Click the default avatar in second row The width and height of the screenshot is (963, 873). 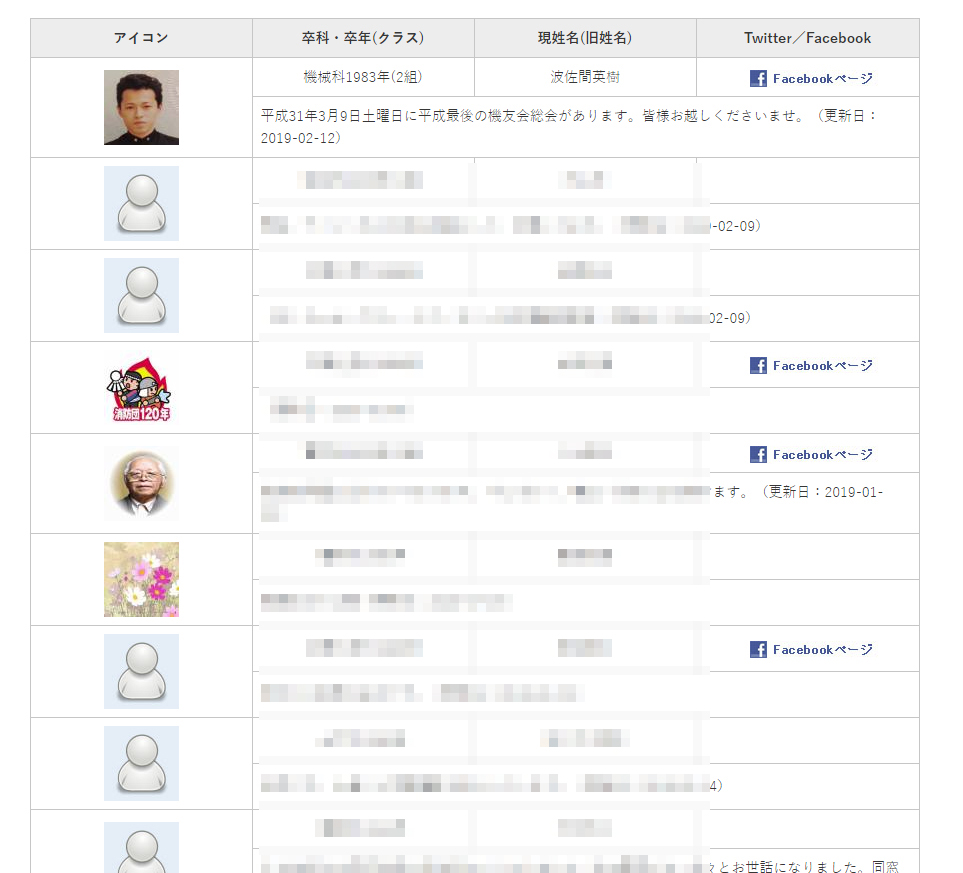[141, 203]
